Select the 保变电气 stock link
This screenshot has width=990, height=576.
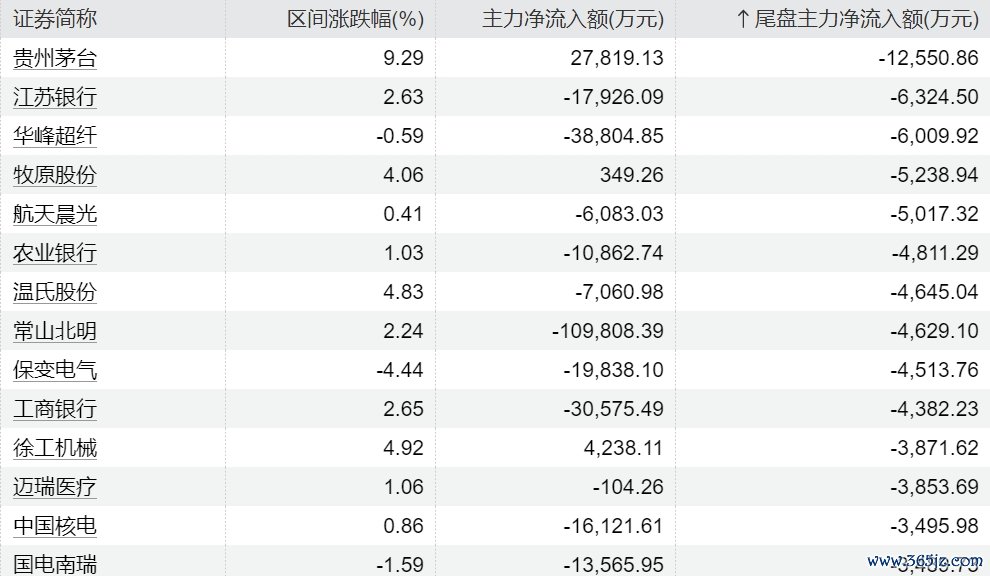[x=55, y=370]
